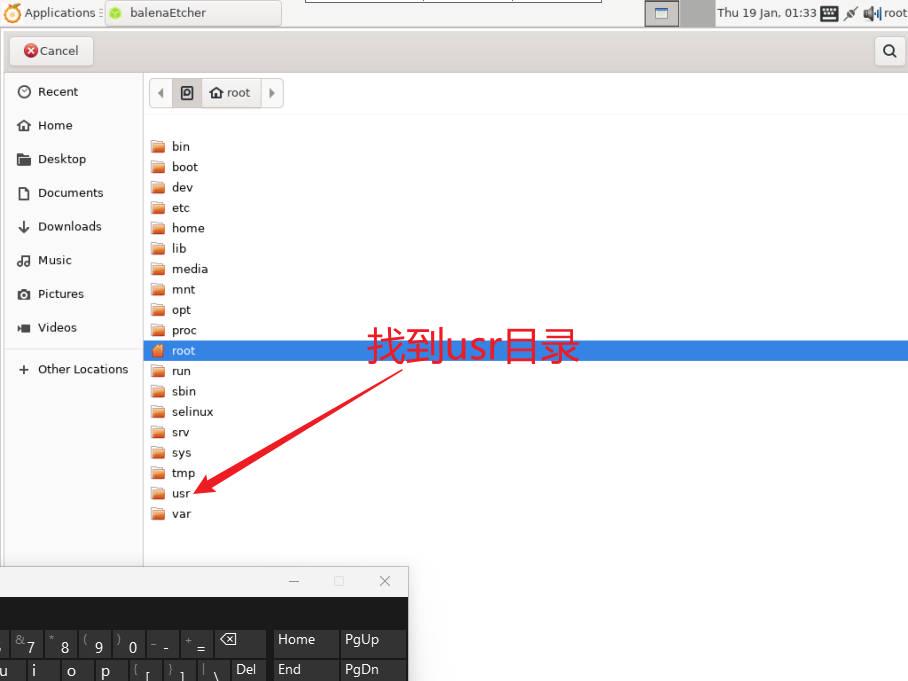Select the dev folder
Viewport: 908px width, 681px height.
click(x=525, y=187)
